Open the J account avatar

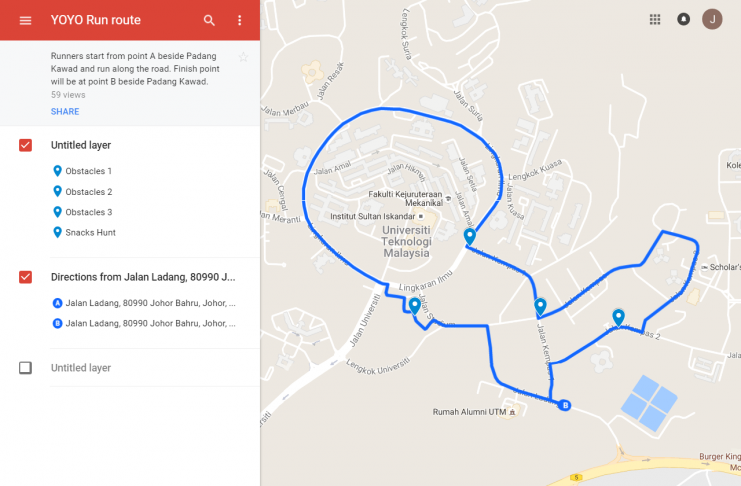coord(712,19)
